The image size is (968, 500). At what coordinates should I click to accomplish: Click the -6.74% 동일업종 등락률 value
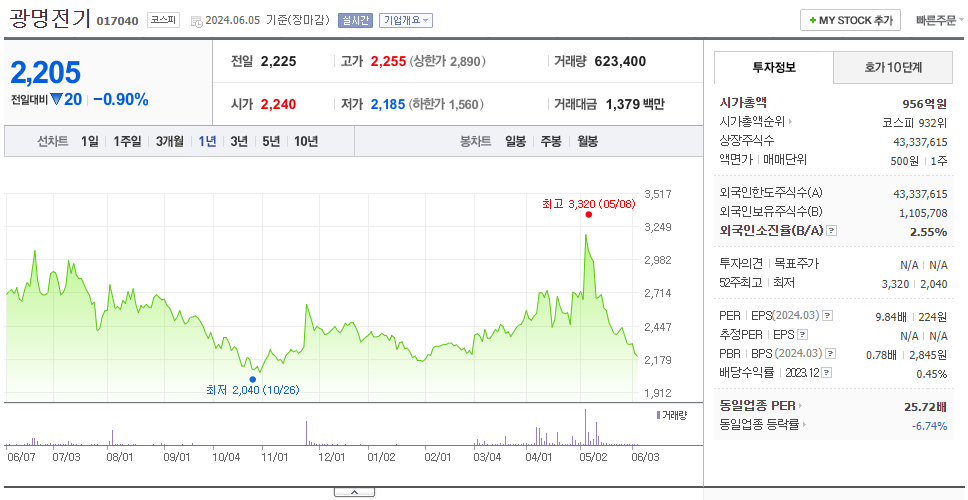pos(929,425)
